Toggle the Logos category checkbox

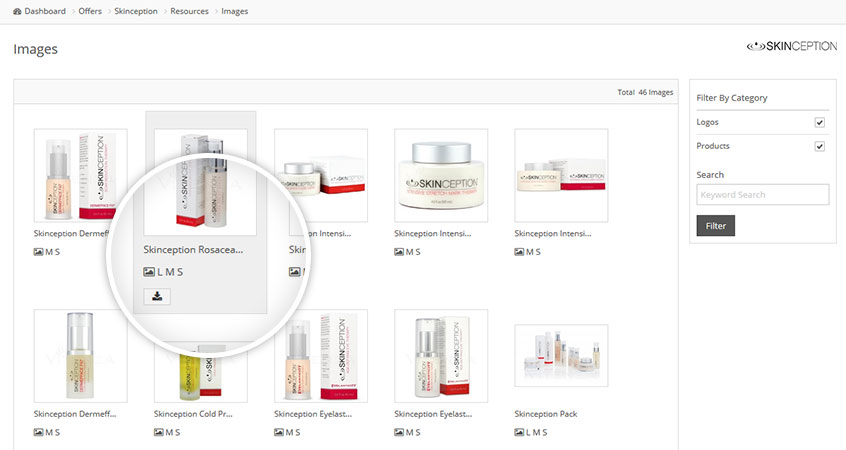click(x=820, y=122)
